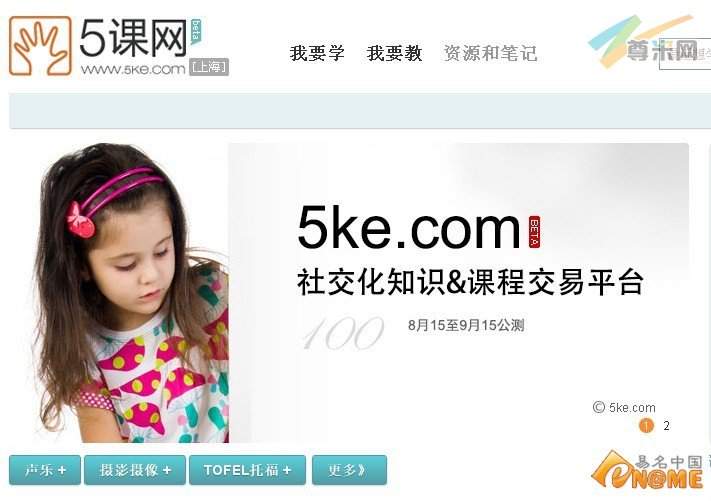Switch to banner slide 1 orange dot
This screenshot has width=711, height=501.
pyautogui.click(x=646, y=426)
